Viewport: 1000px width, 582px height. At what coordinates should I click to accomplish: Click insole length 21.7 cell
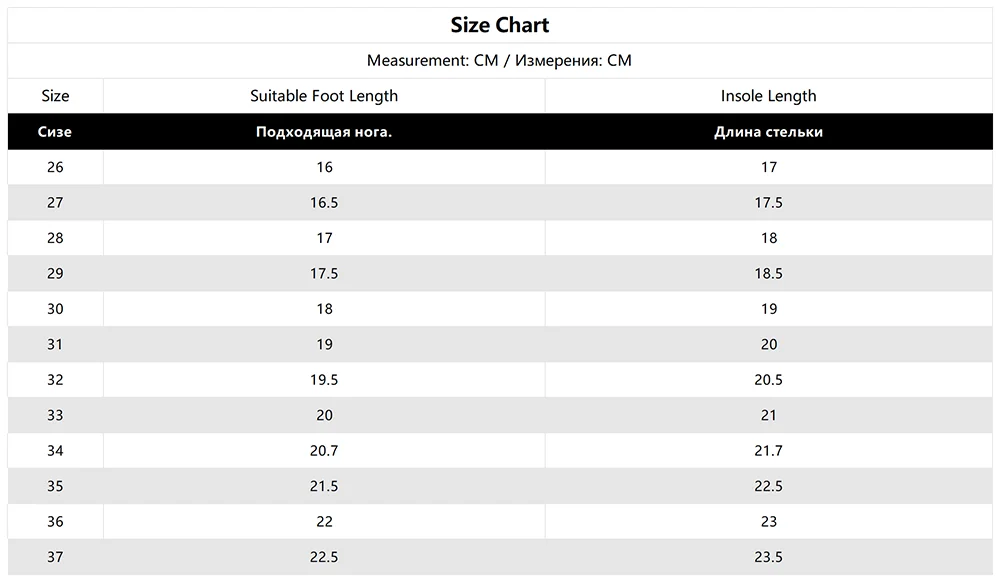click(x=768, y=451)
